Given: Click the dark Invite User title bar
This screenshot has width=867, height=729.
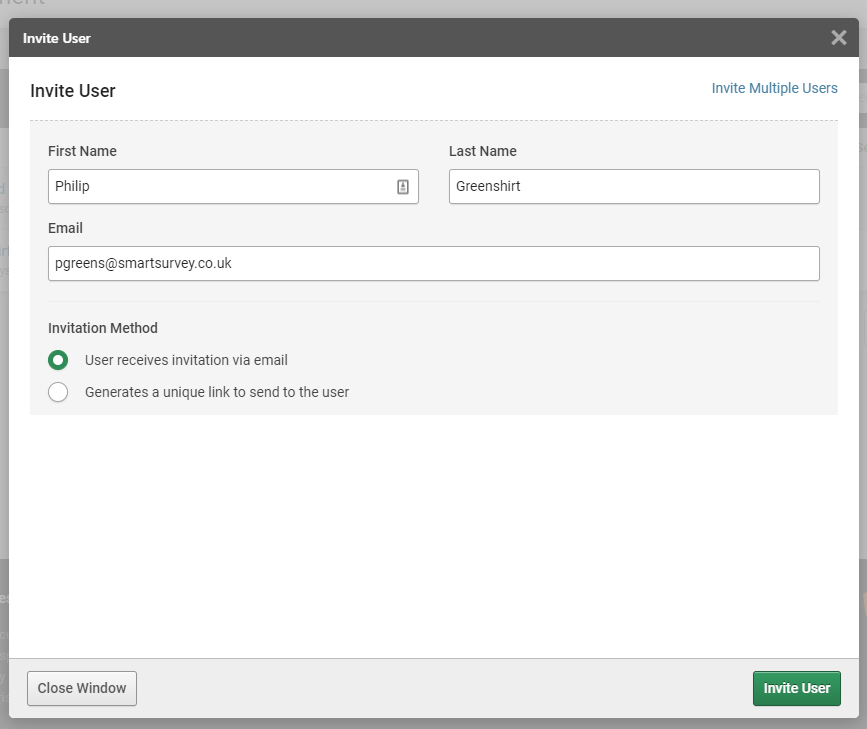Looking at the screenshot, I should pos(400,38).
